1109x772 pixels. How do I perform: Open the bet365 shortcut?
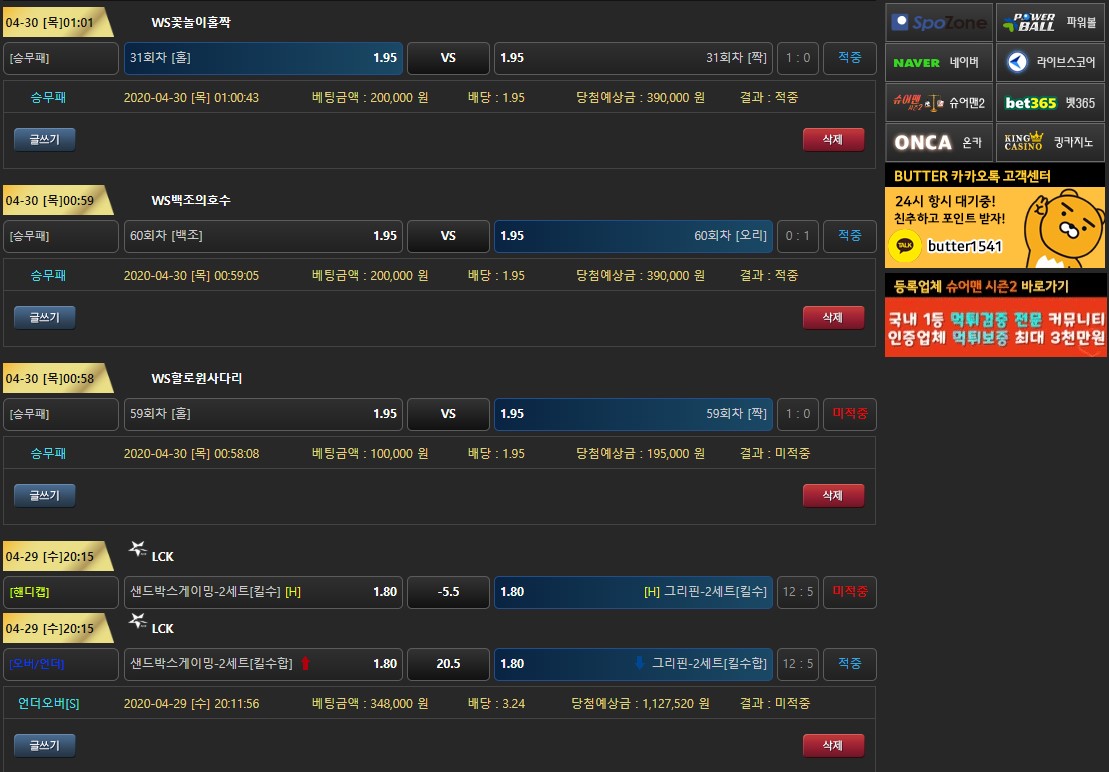click(1050, 102)
